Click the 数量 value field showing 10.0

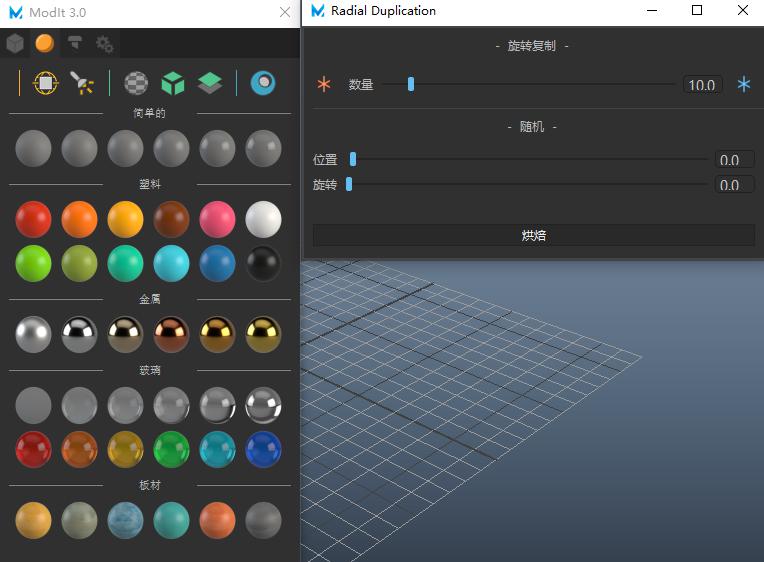(x=702, y=85)
